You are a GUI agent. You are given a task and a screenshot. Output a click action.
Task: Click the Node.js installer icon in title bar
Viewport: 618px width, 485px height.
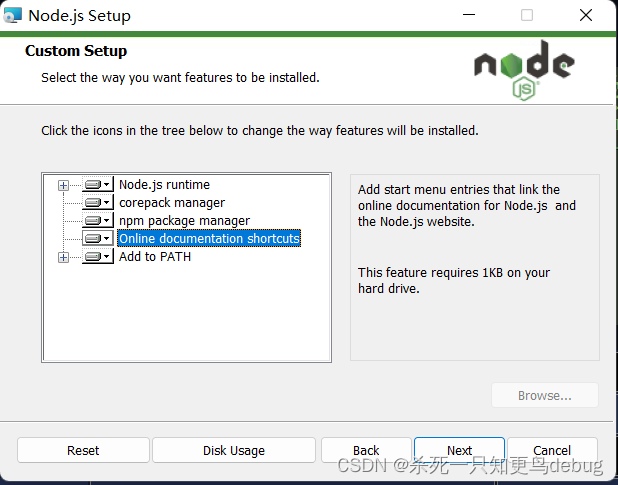pos(13,15)
